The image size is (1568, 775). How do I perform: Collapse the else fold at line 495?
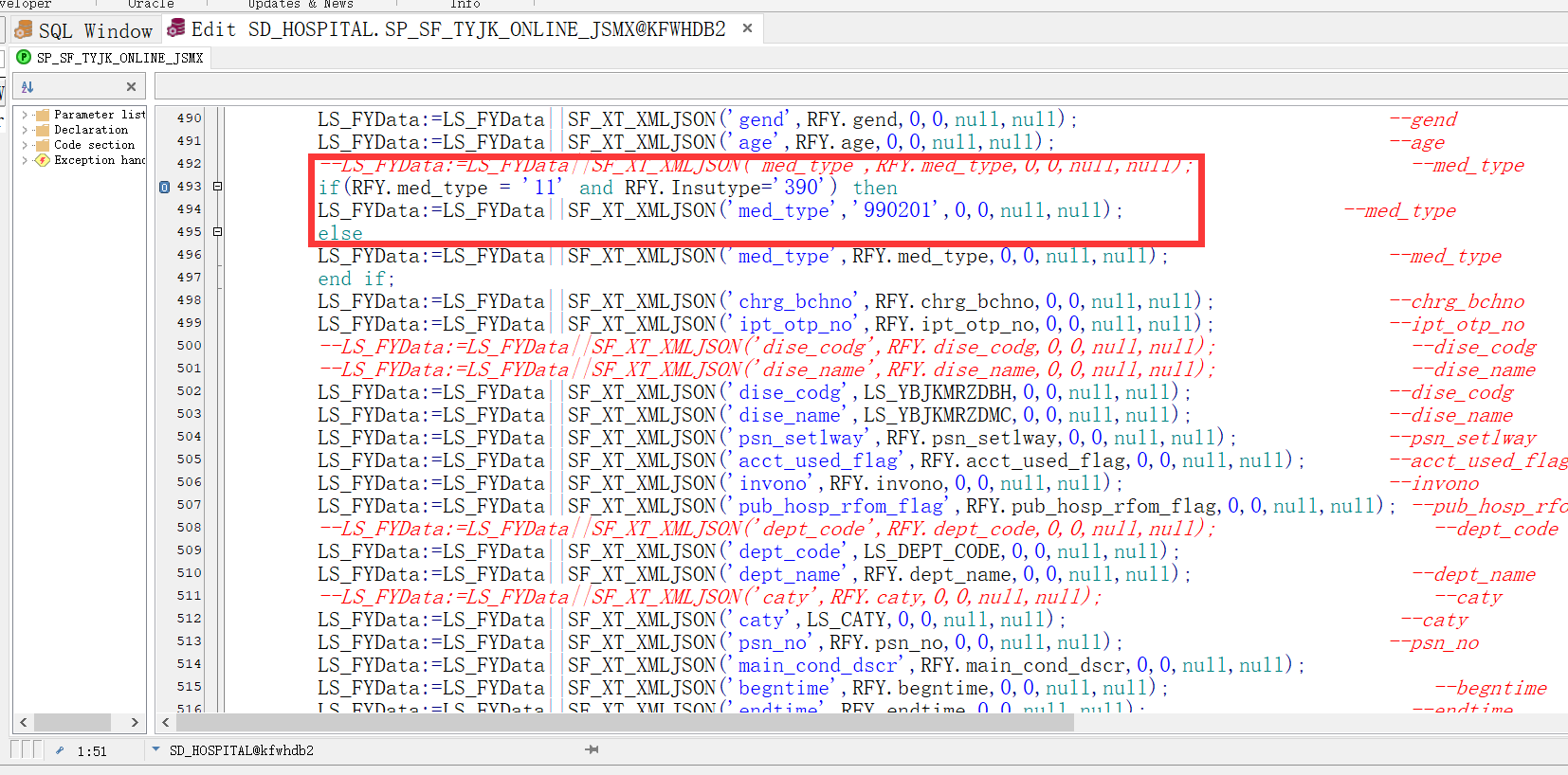pos(217,232)
